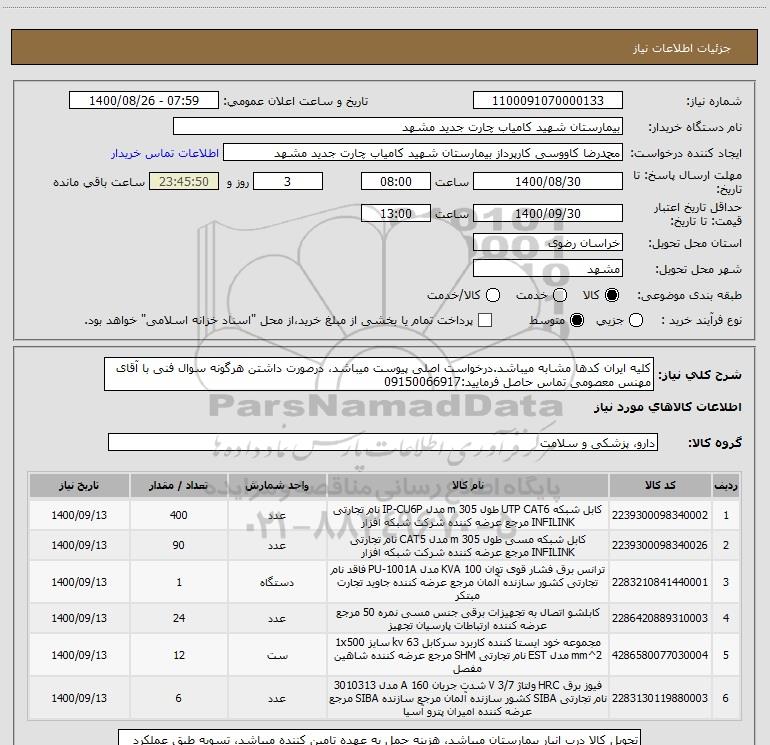Click the remaining days field showing 3

(288, 181)
